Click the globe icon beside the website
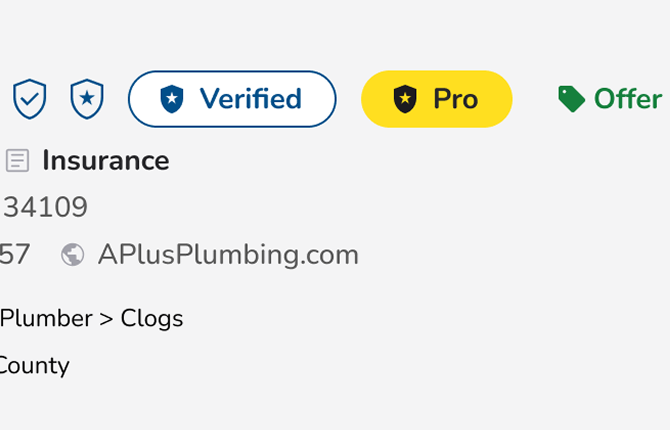The width and height of the screenshot is (670, 430). [72, 255]
